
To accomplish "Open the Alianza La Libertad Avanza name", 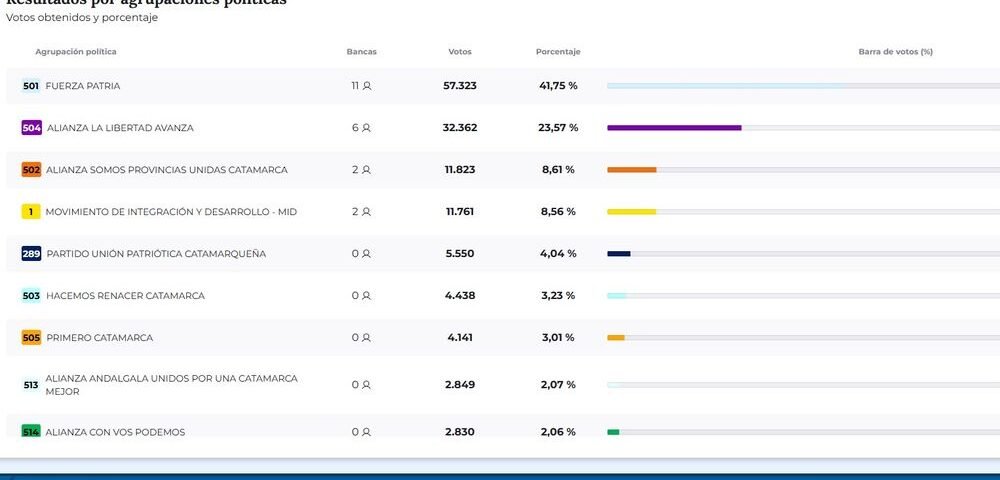I will [x=120, y=128].
